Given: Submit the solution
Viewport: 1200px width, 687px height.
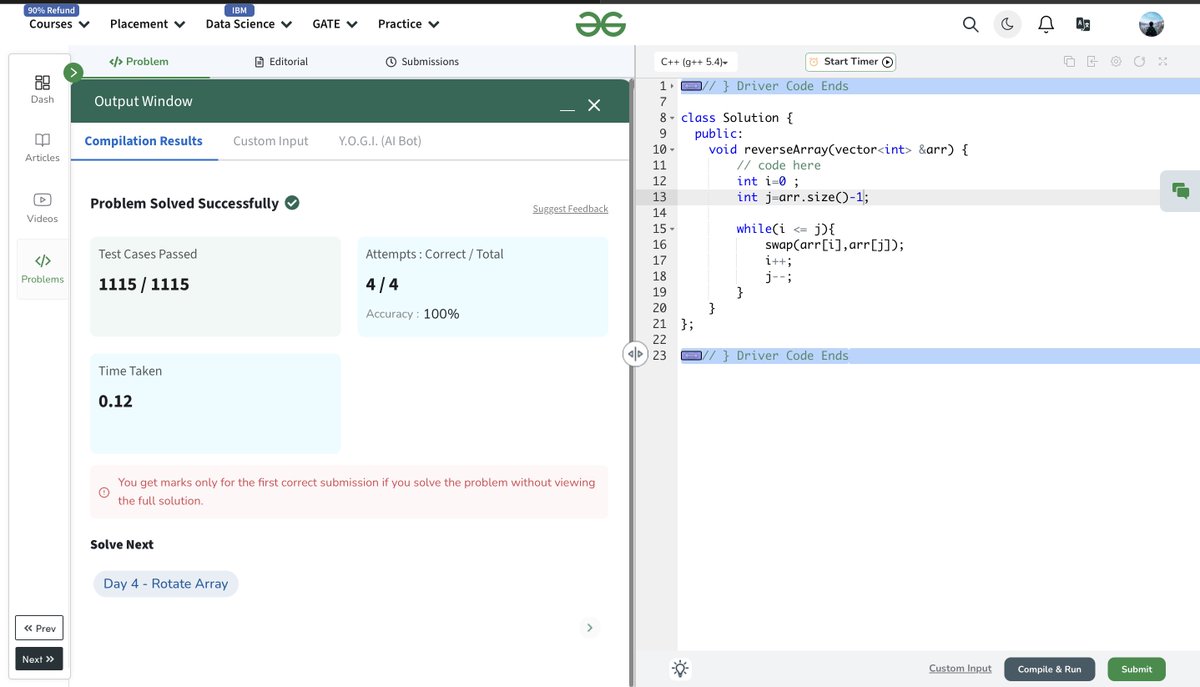Looking at the screenshot, I should (x=1136, y=669).
